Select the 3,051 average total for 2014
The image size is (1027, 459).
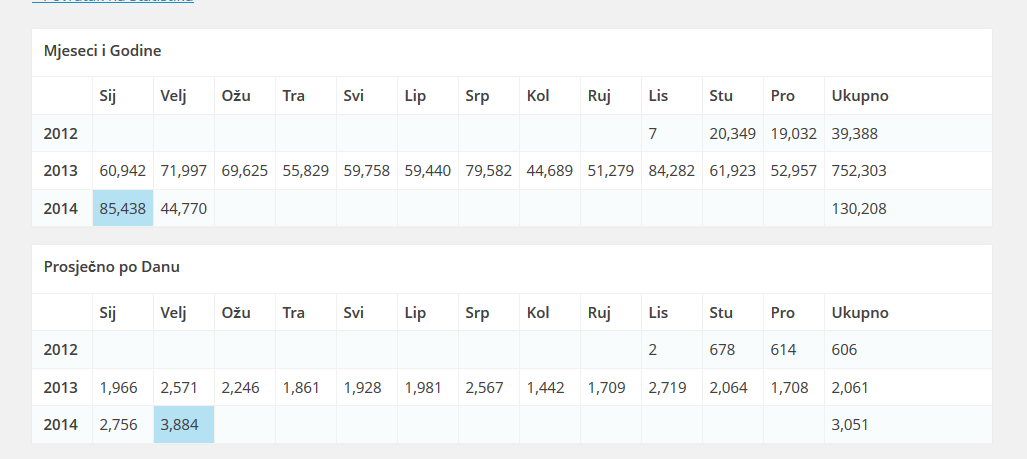pos(850,425)
